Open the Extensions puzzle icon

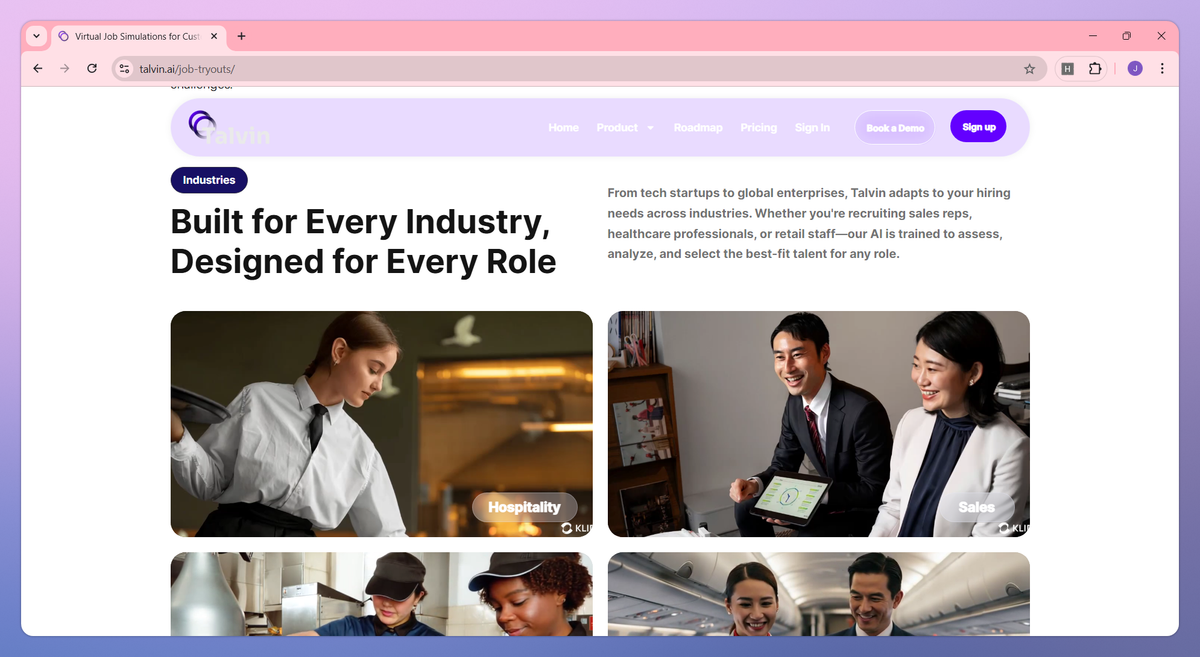coord(1095,69)
